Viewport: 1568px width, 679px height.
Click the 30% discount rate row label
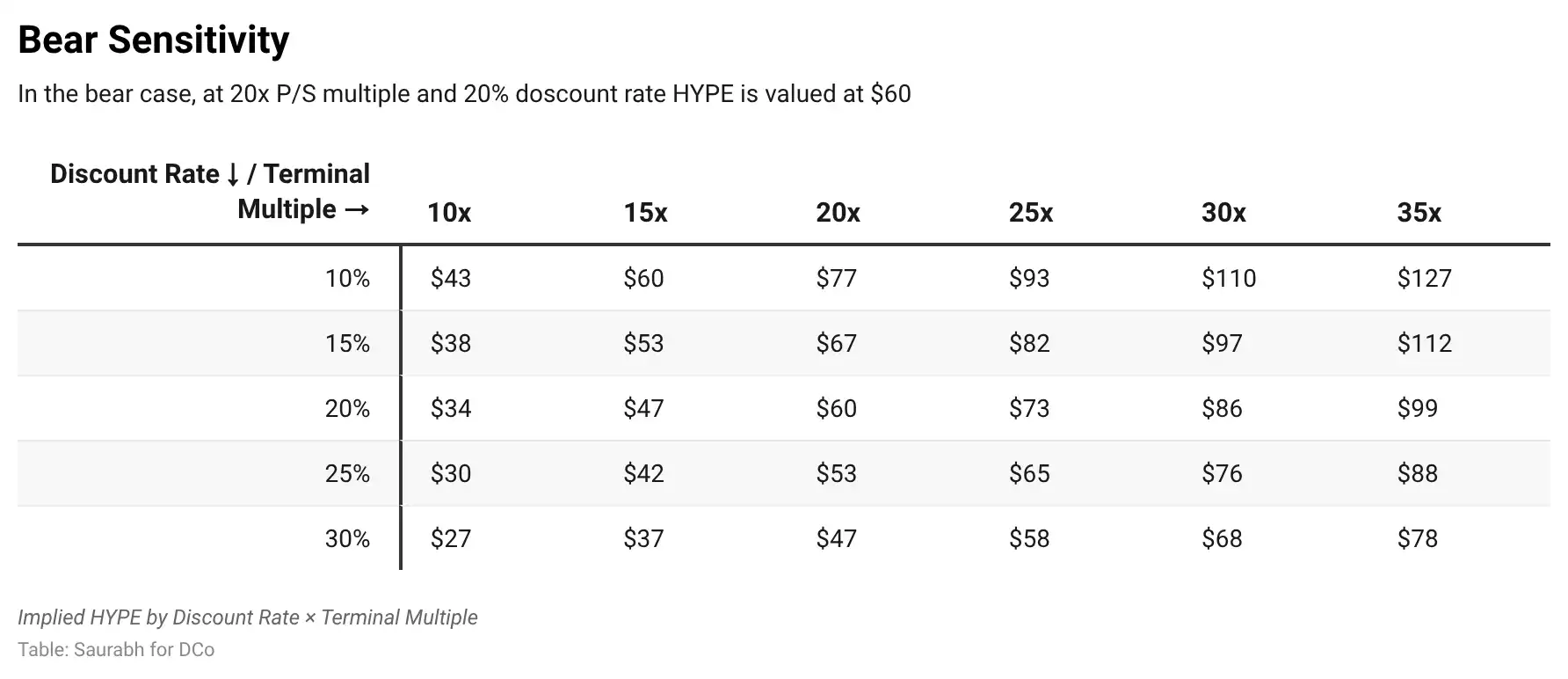click(x=347, y=539)
